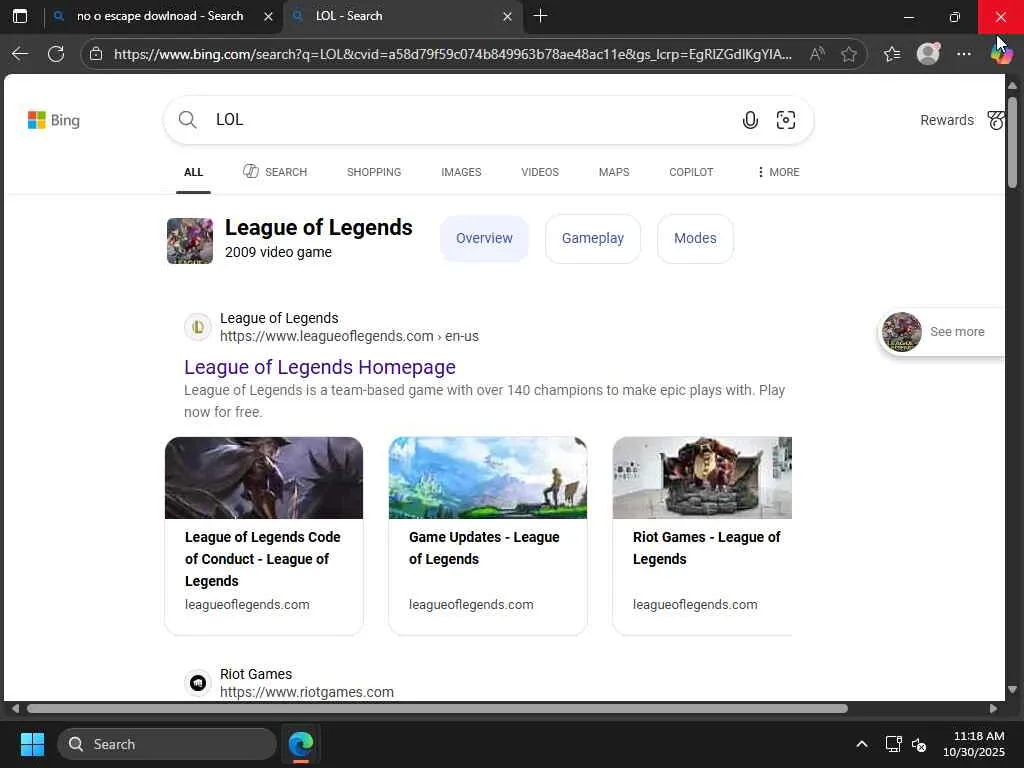Viewport: 1024px width, 768px height.
Task: Switch to the COPILOT tab
Action: [x=691, y=172]
